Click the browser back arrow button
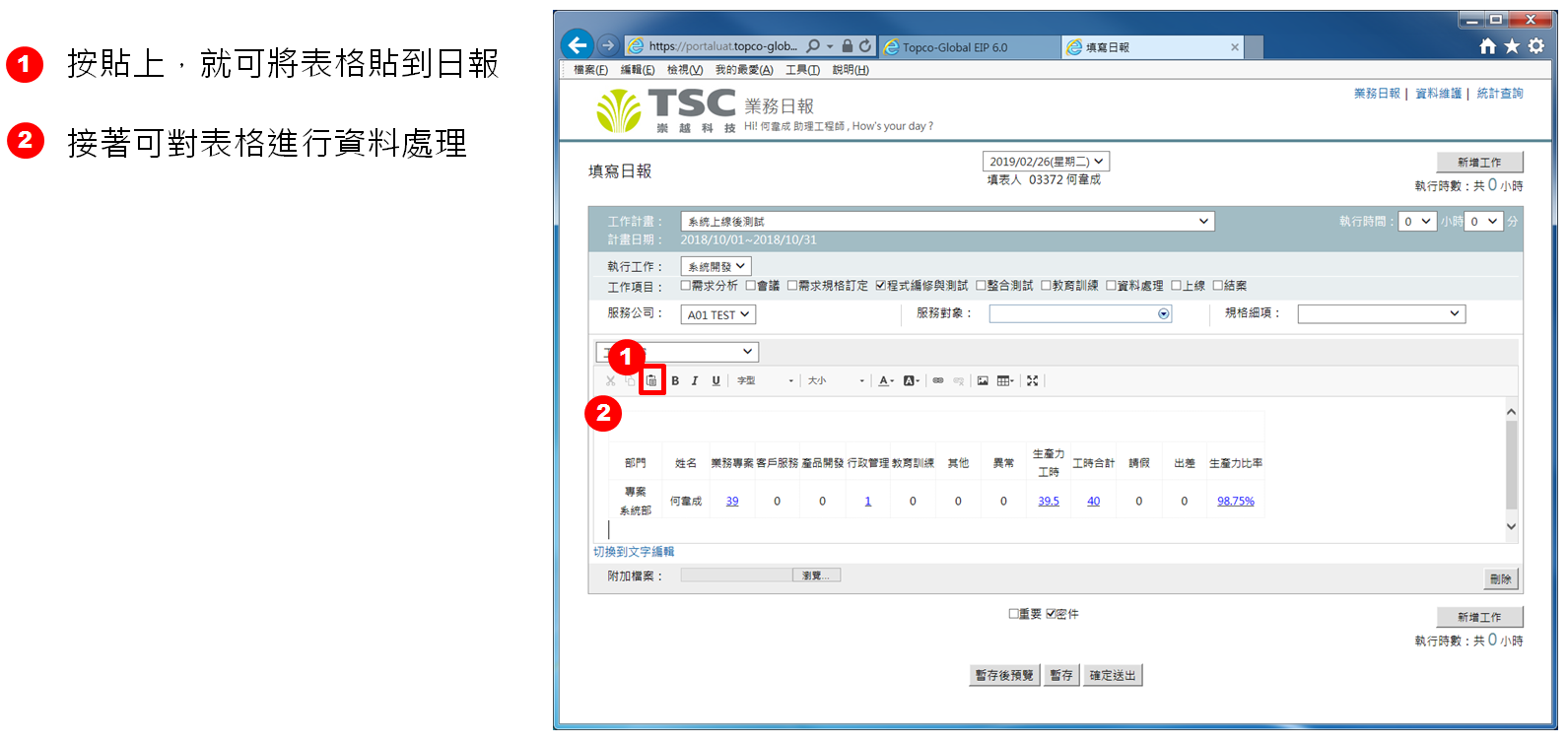 (x=578, y=44)
